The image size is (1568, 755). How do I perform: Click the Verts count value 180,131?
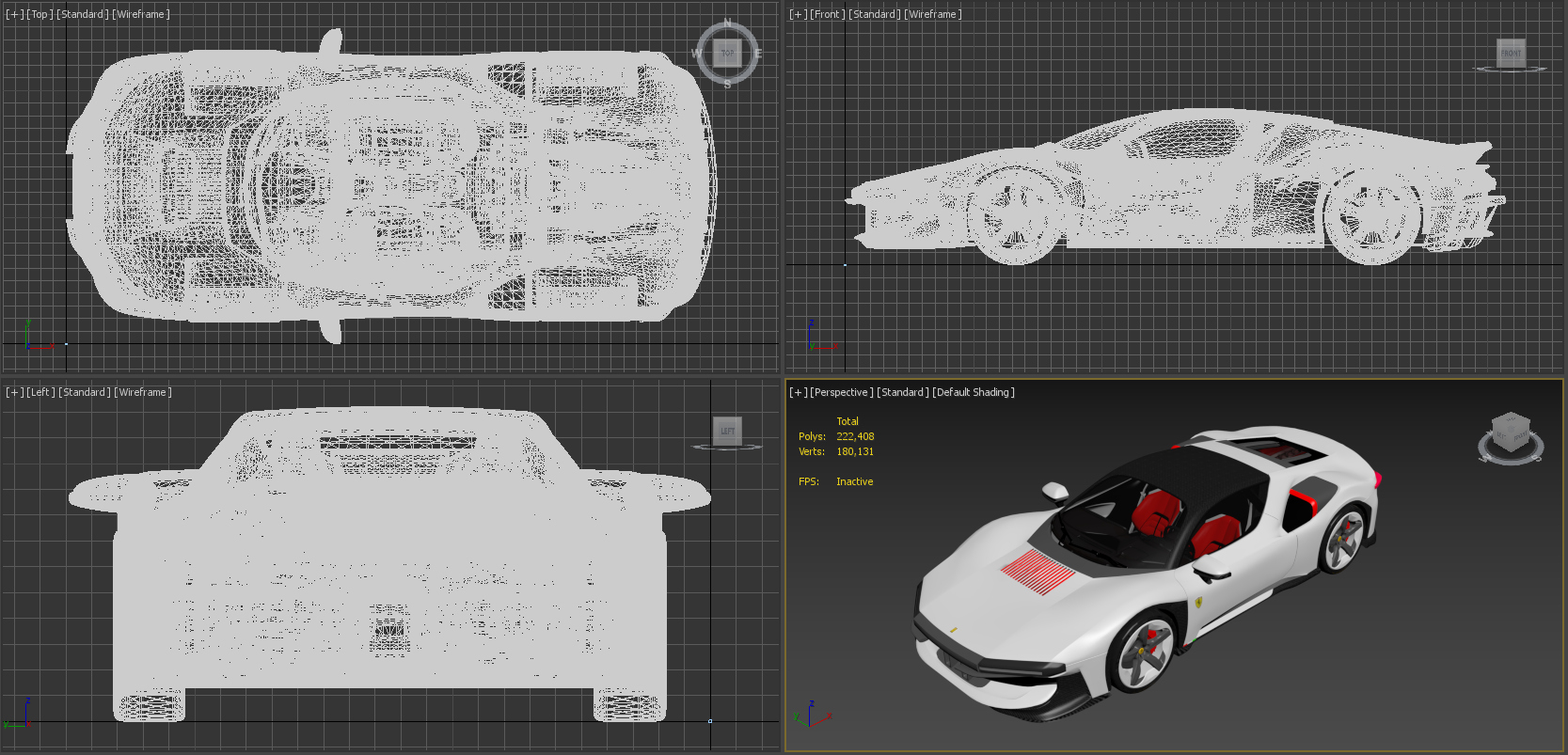pos(855,451)
